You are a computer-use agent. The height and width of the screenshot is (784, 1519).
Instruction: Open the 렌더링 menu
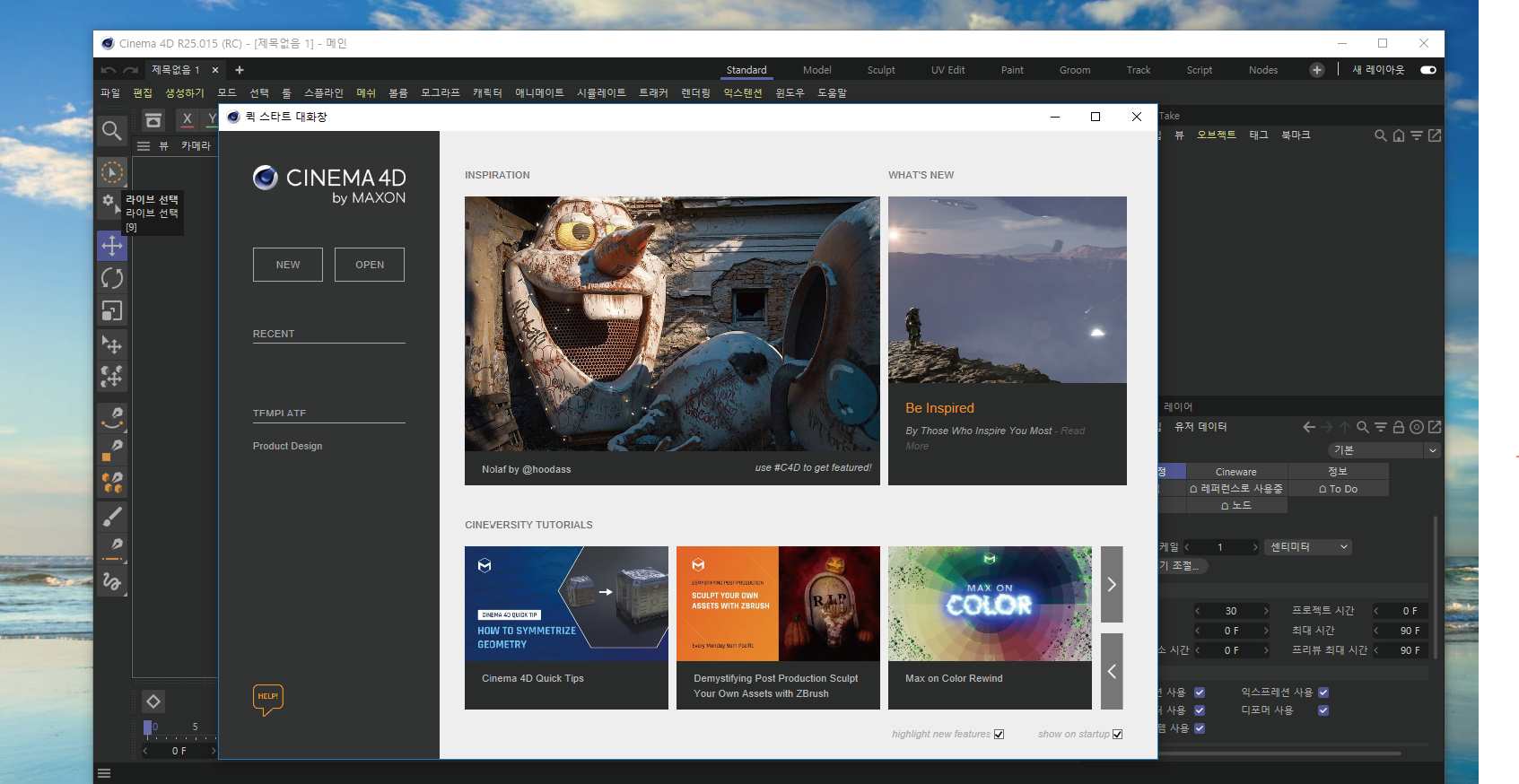(695, 93)
